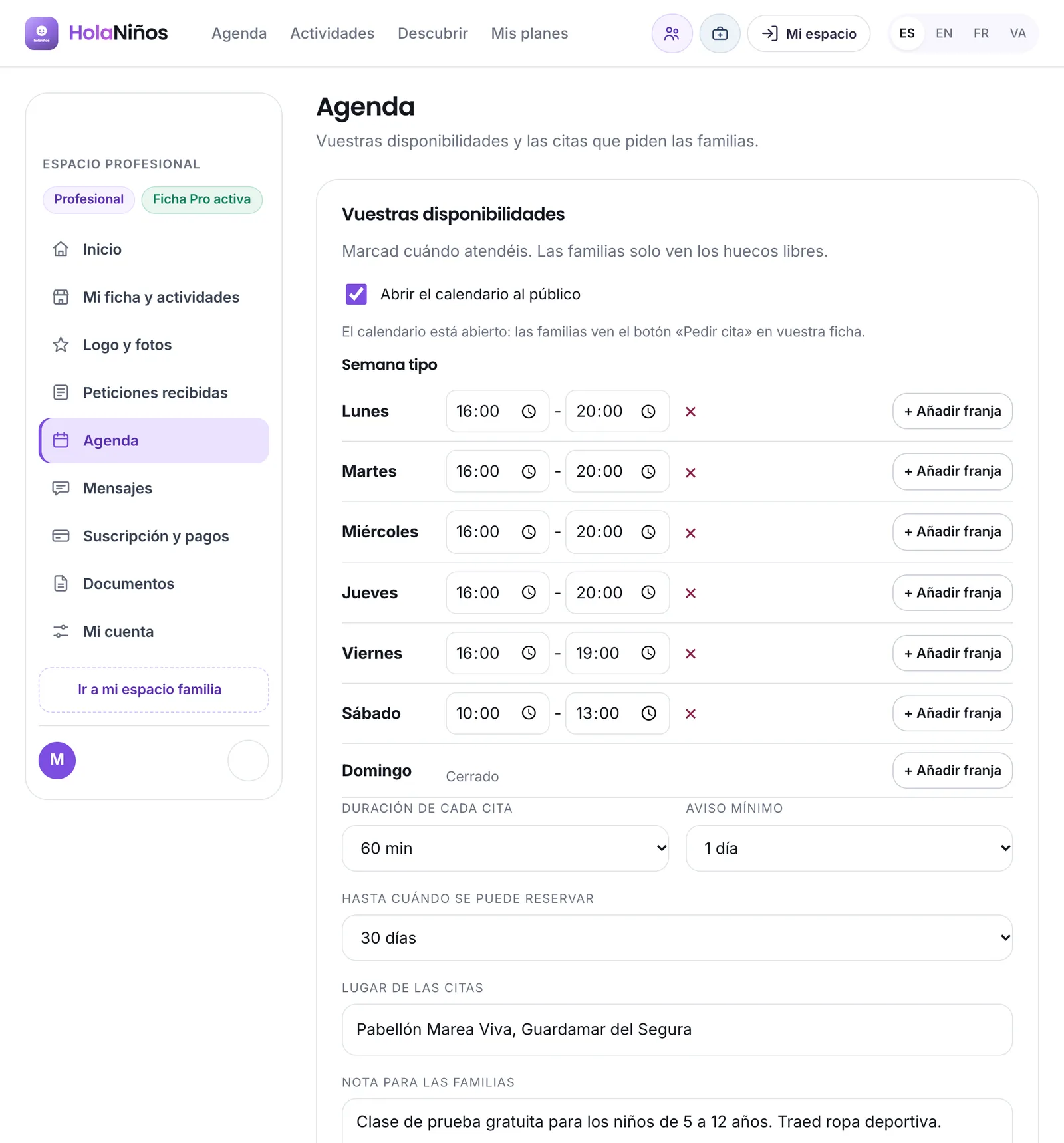Open the Duración de cada cita dropdown
Image resolution: width=1064 pixels, height=1143 pixels.
point(505,848)
